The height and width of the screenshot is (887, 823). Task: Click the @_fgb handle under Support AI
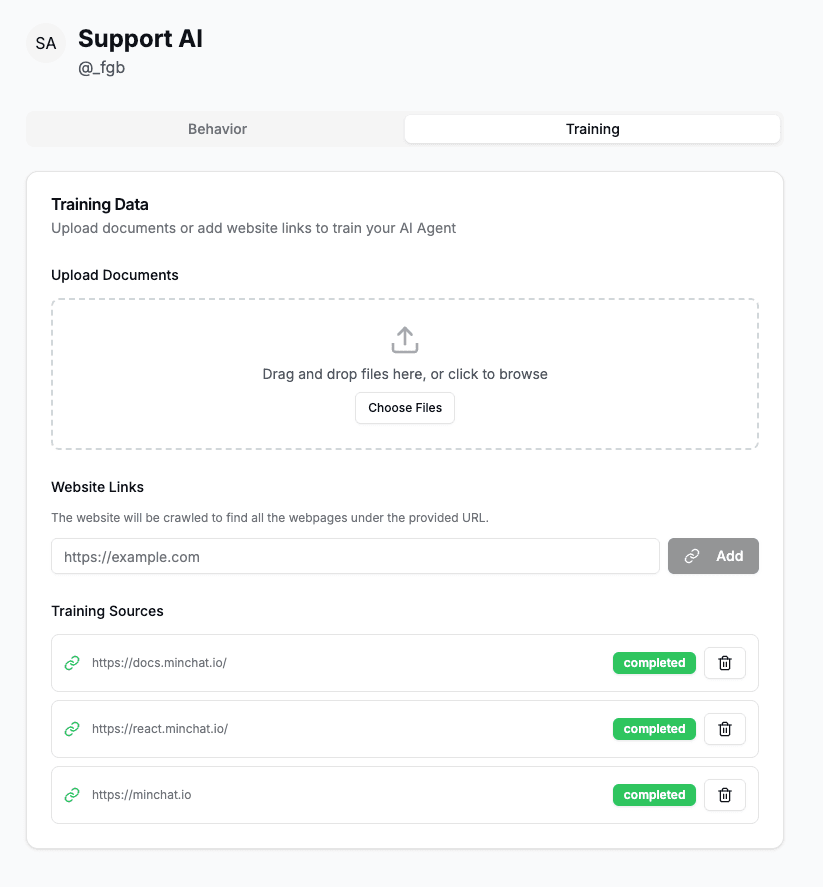click(102, 67)
